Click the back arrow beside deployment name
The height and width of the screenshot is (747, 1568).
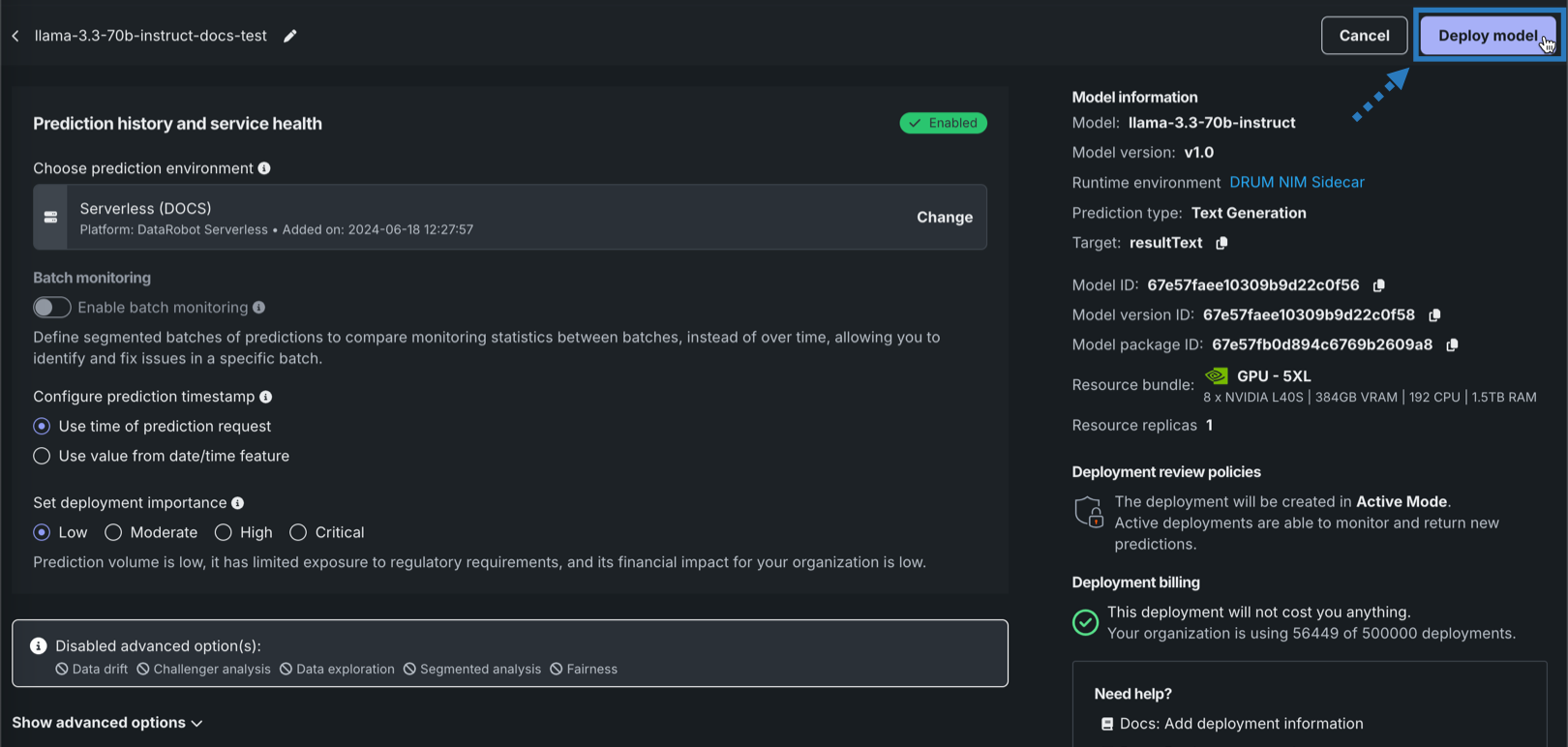click(15, 36)
